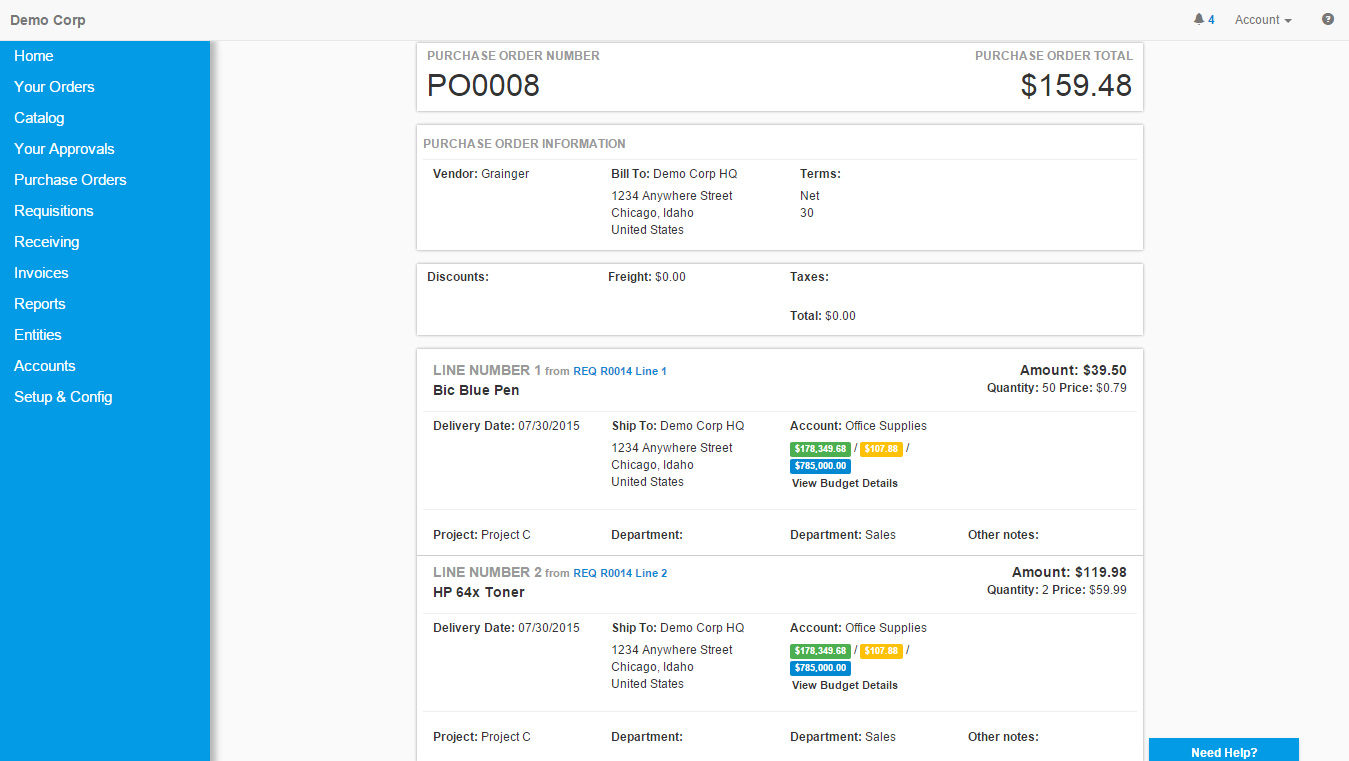View Budget Details for Bic Blue Pen
Viewport: 1349px width, 761px height.
pos(844,483)
